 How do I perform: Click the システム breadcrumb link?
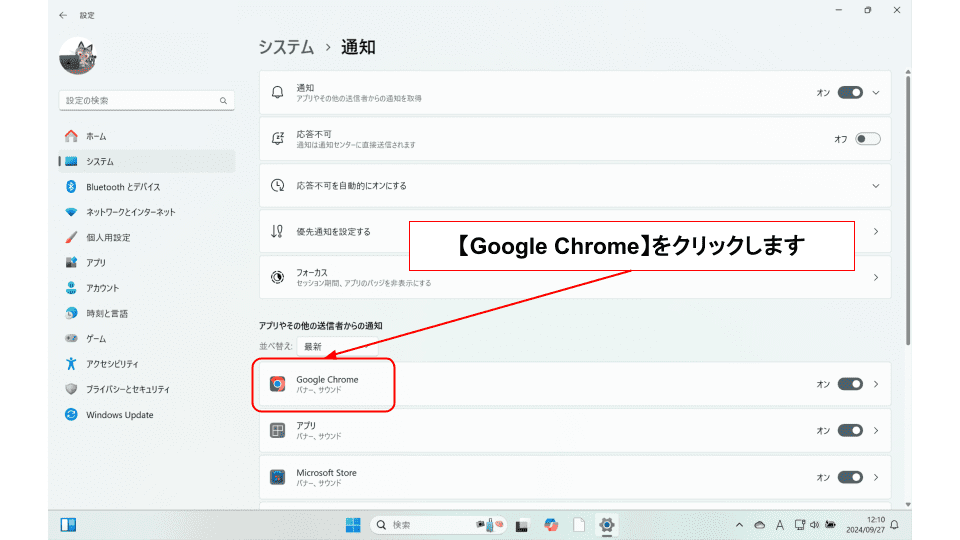285,47
